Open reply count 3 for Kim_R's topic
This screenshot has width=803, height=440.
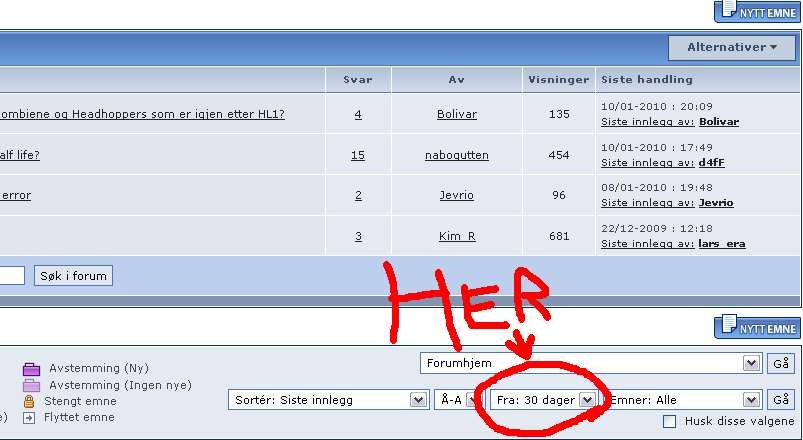[358, 236]
